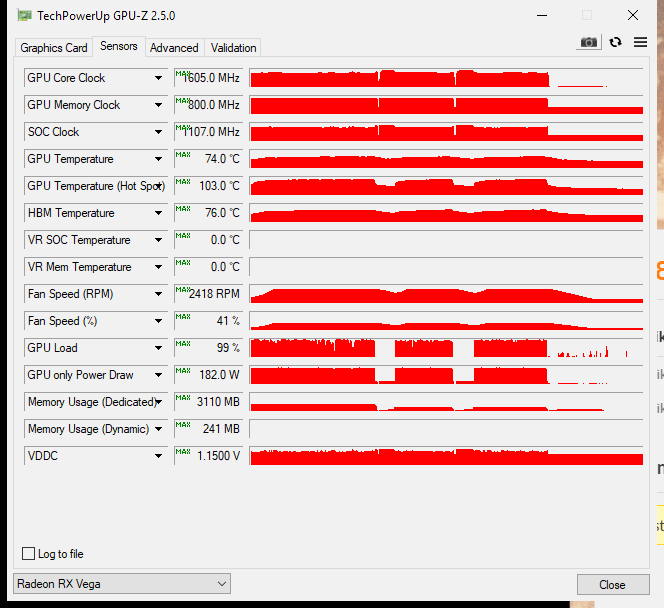Screen dimensions: 664x608
Task: Open the Radeon RX Vega device selector
Action: point(122,584)
